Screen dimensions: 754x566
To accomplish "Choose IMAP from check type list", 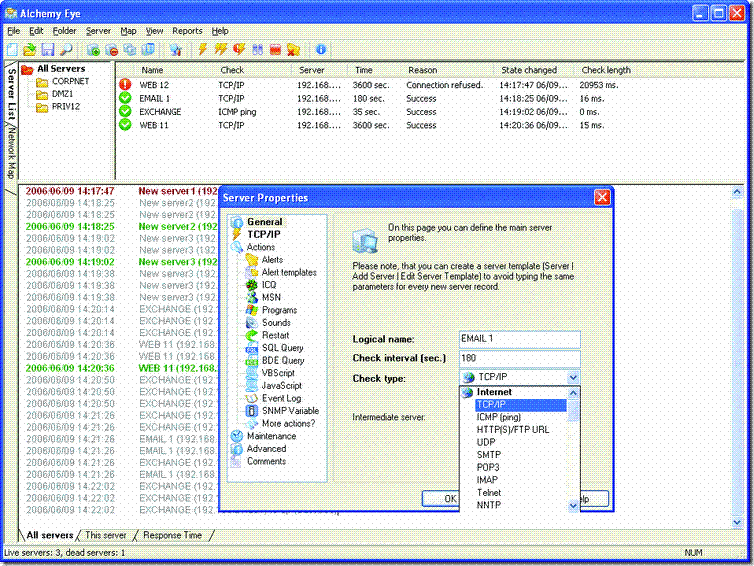I will click(x=487, y=479).
